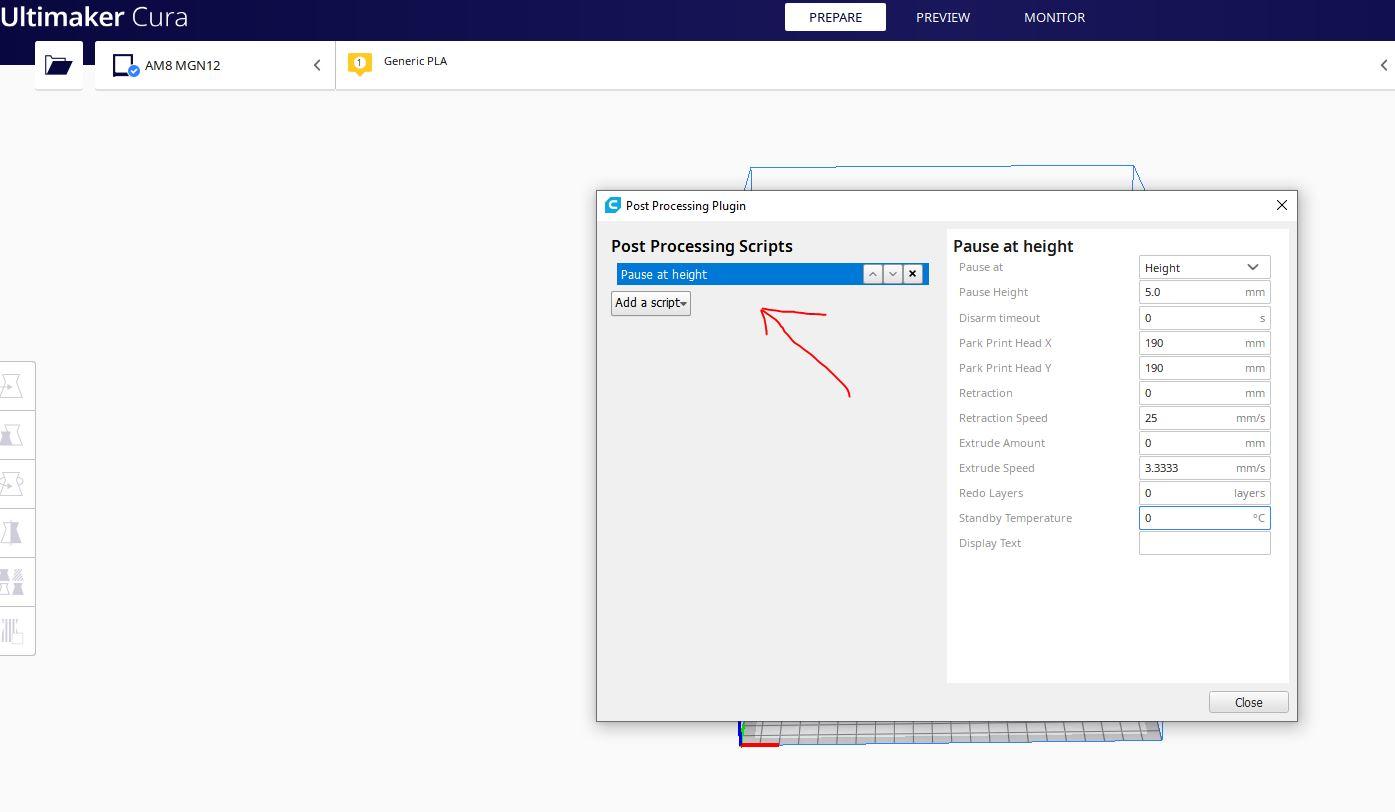Edit the Retraction distance field
This screenshot has width=1395, height=812.
pos(1205,393)
